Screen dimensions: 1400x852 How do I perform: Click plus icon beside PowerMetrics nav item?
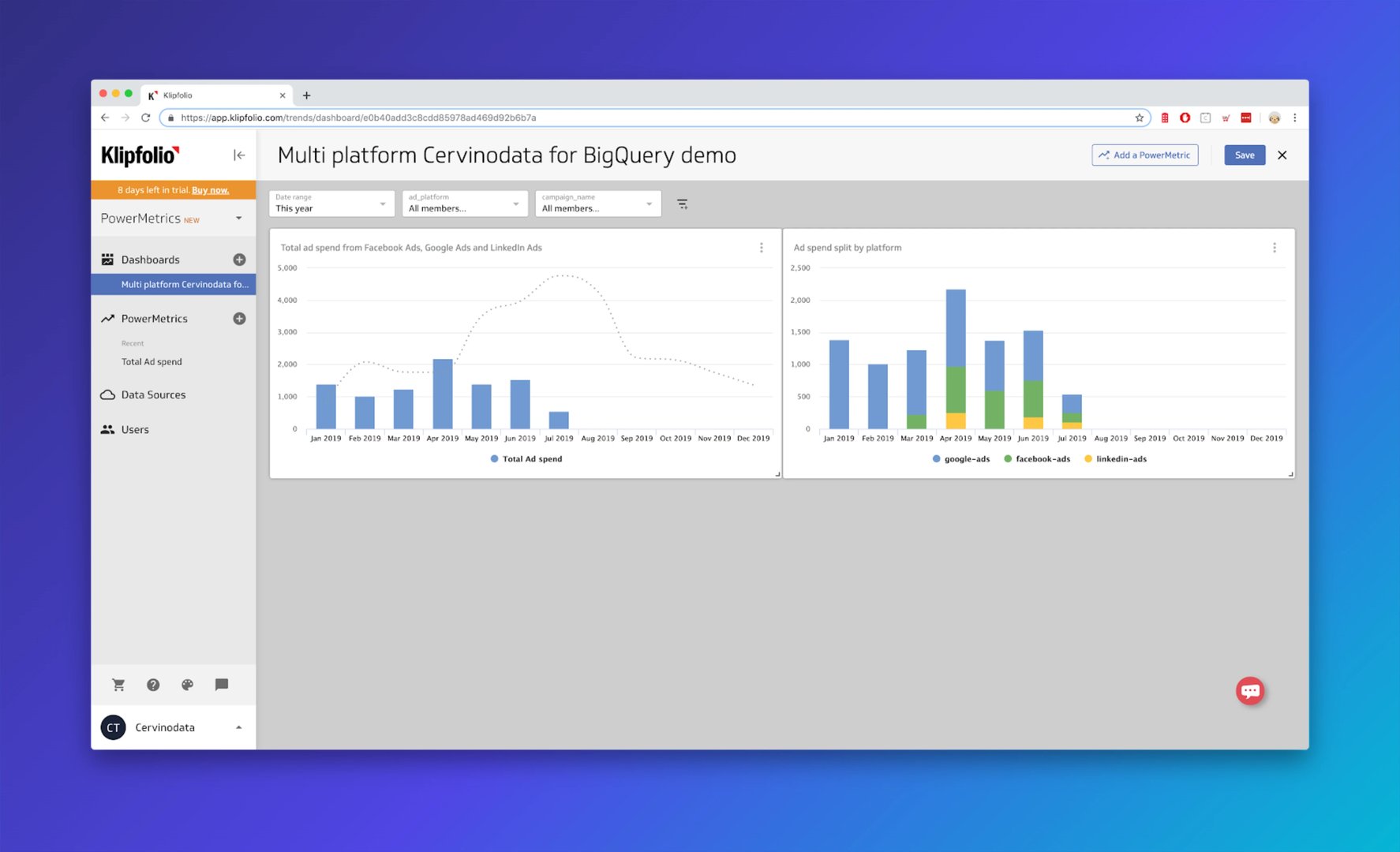point(239,319)
